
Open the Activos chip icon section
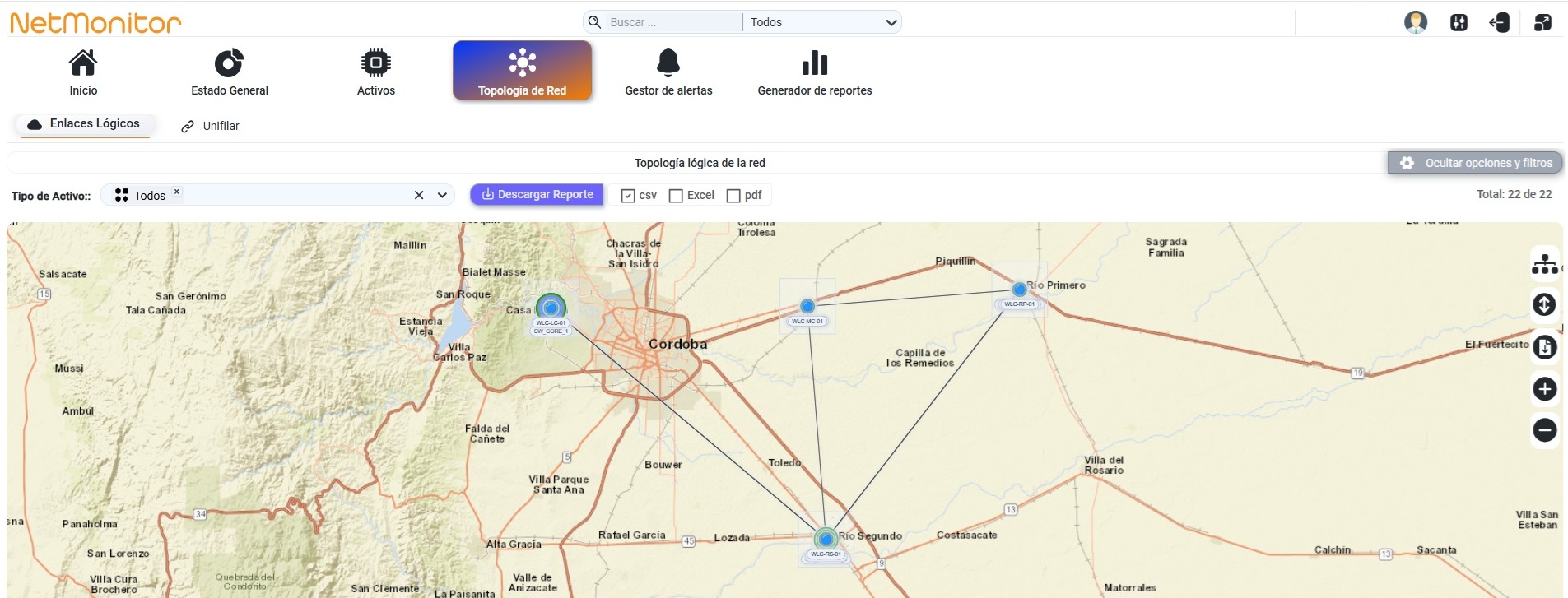click(376, 72)
